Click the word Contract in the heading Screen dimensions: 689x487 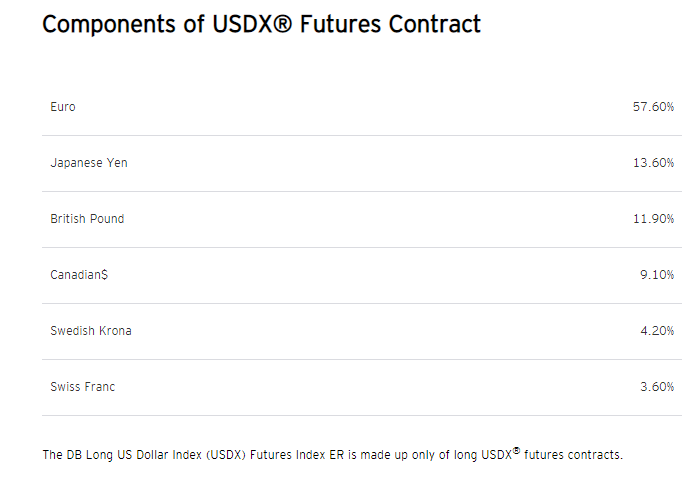coord(435,24)
